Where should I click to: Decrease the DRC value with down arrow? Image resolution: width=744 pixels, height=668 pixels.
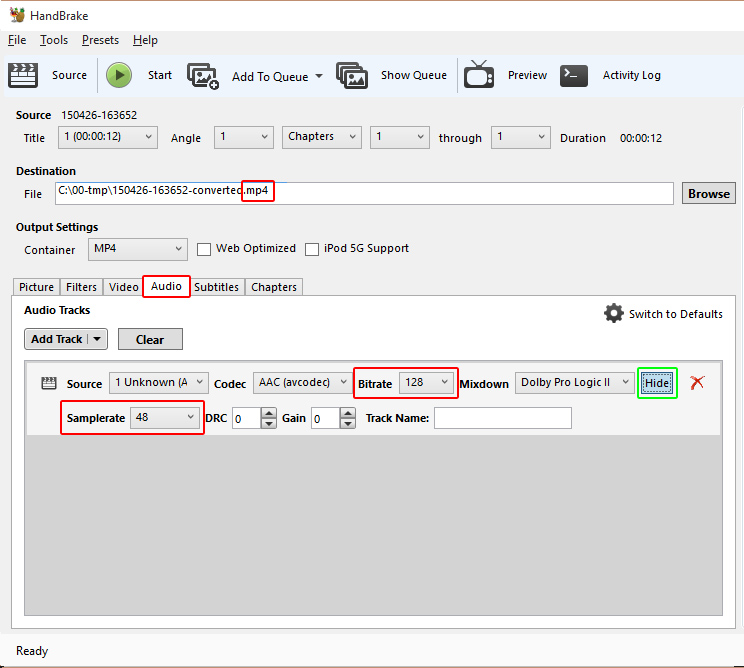point(269,423)
